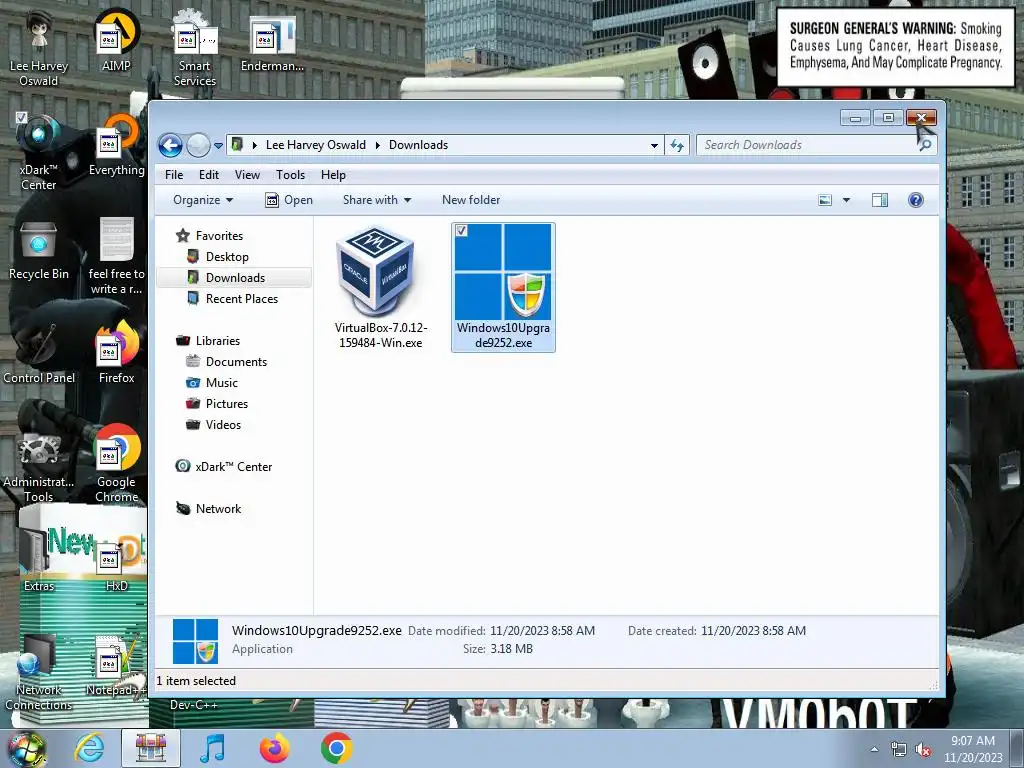Select the Recycle Bin desktop icon
1024x768 pixels.
pos(39,251)
